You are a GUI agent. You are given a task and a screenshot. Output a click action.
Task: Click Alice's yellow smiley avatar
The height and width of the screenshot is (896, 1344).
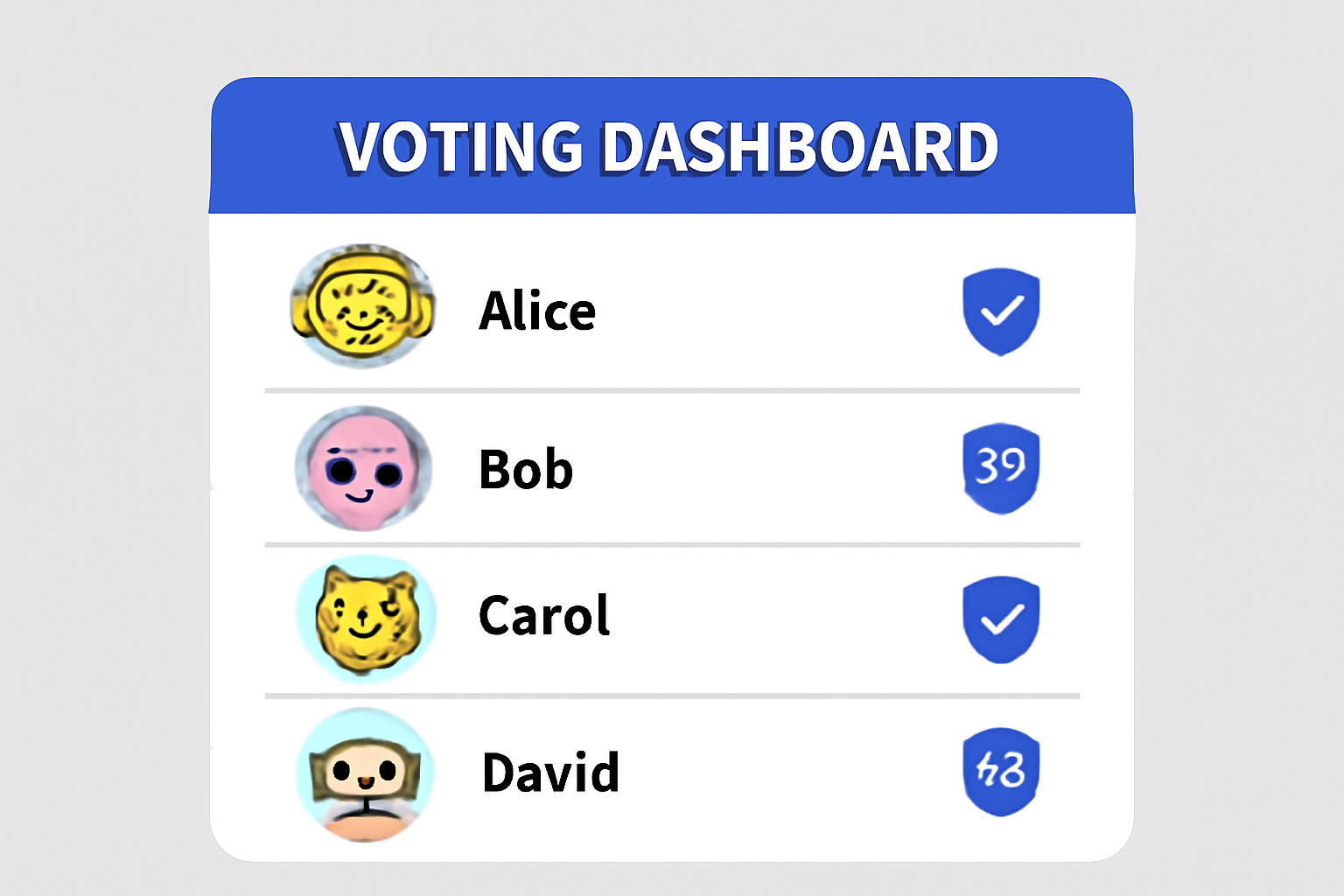click(362, 307)
